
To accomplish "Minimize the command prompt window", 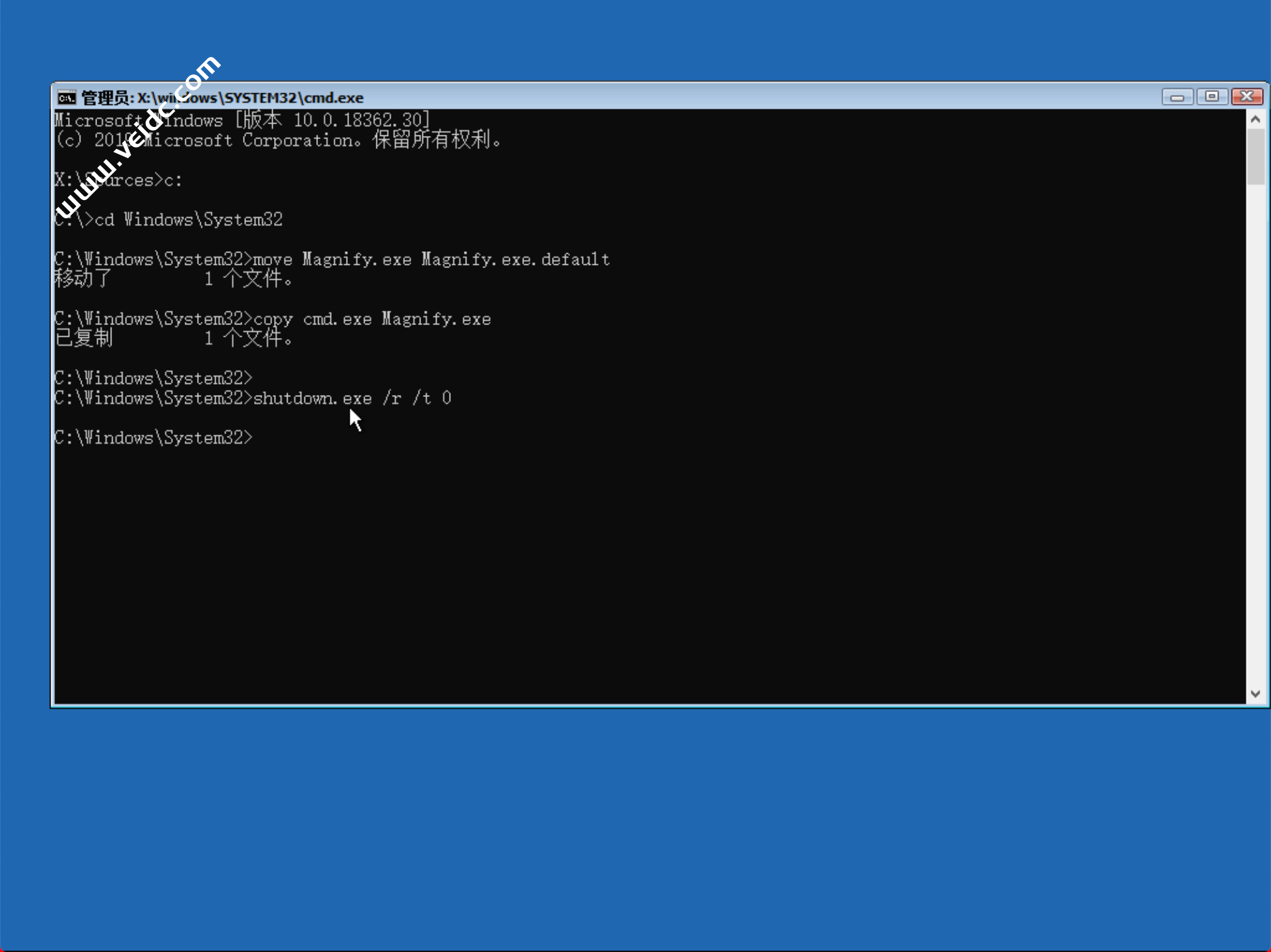I will point(1177,97).
